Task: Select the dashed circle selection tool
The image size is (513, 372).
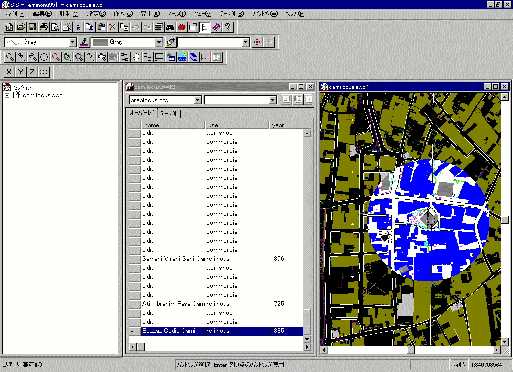Action: [x=44, y=57]
